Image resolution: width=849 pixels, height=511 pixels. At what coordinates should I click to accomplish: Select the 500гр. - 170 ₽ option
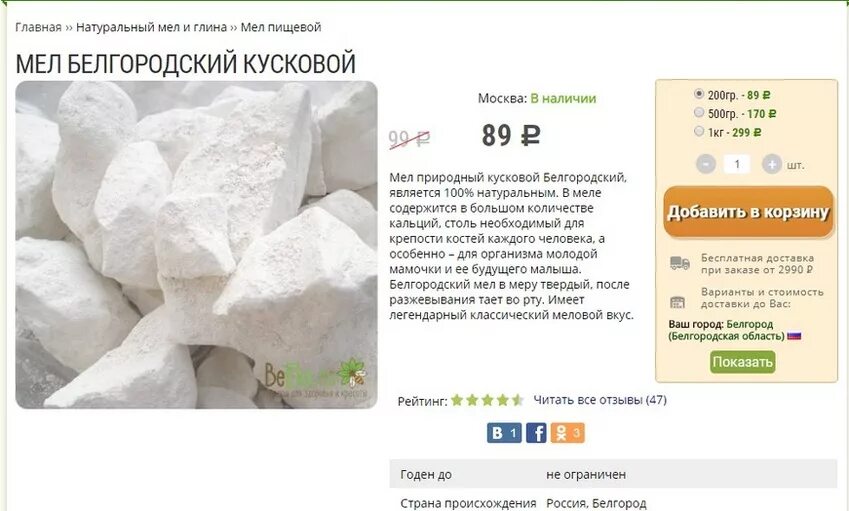[699, 112]
